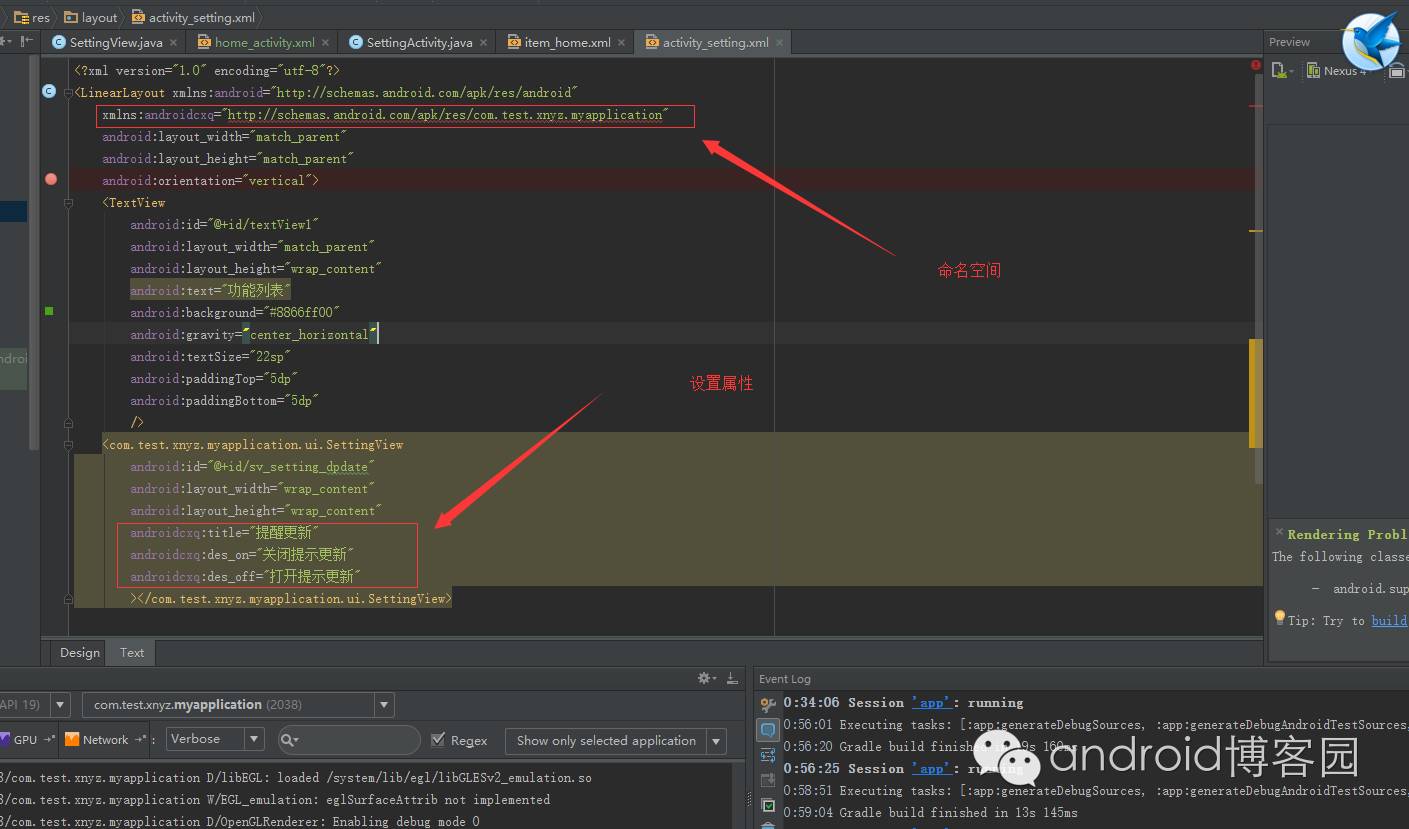Viewport: 1409px width, 829px height.
Task: Open logcat settings gear icon
Action: (707, 678)
